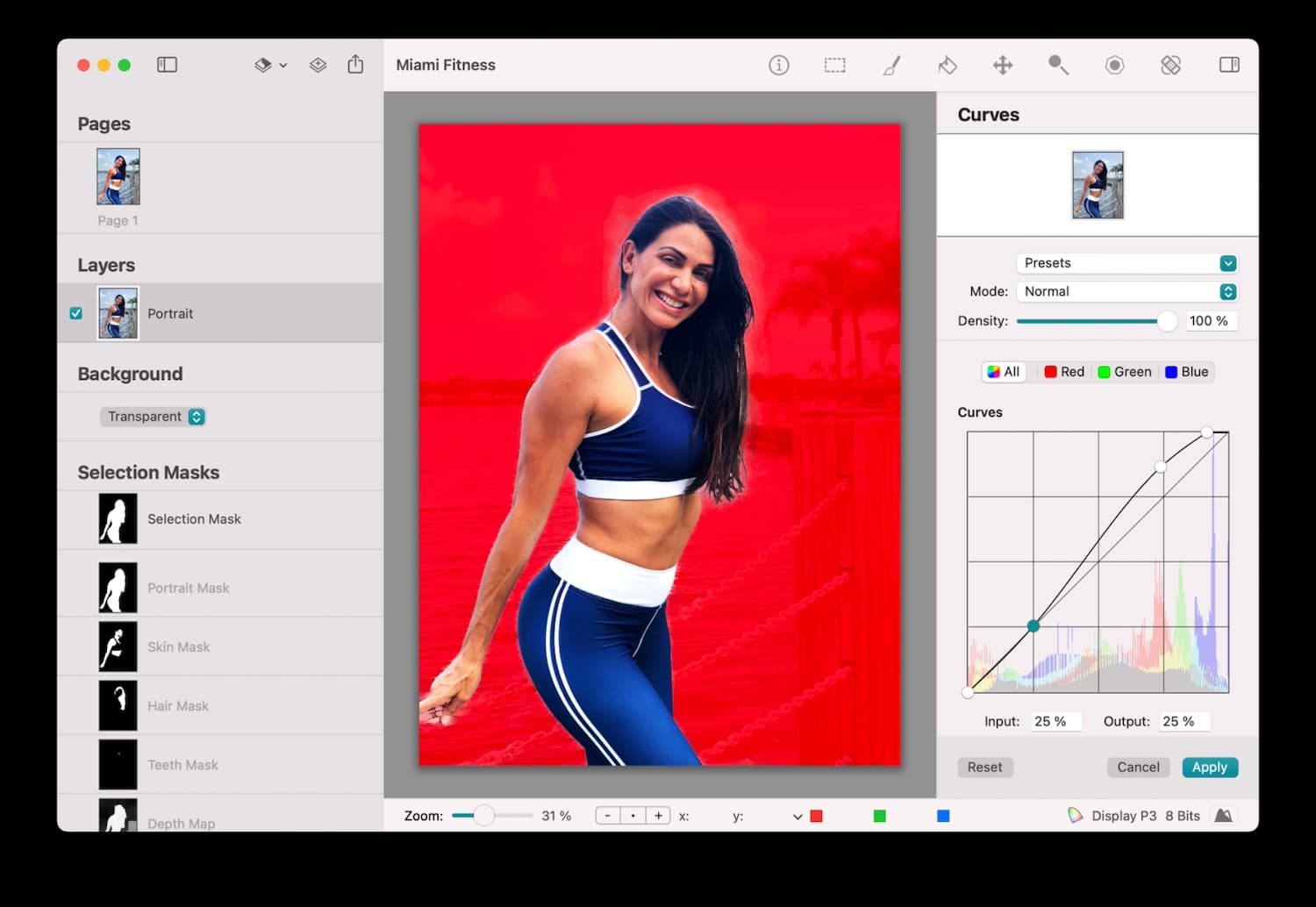Click the Apply button
1316x907 pixels.
[x=1210, y=768]
